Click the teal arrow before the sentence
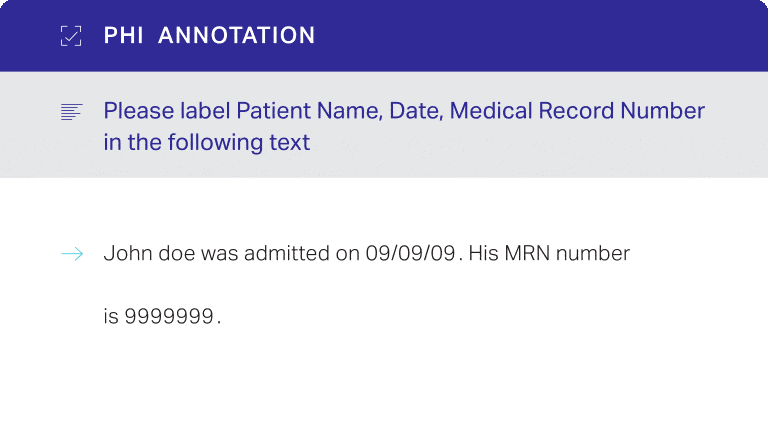This screenshot has height=432, width=768. coord(71,254)
